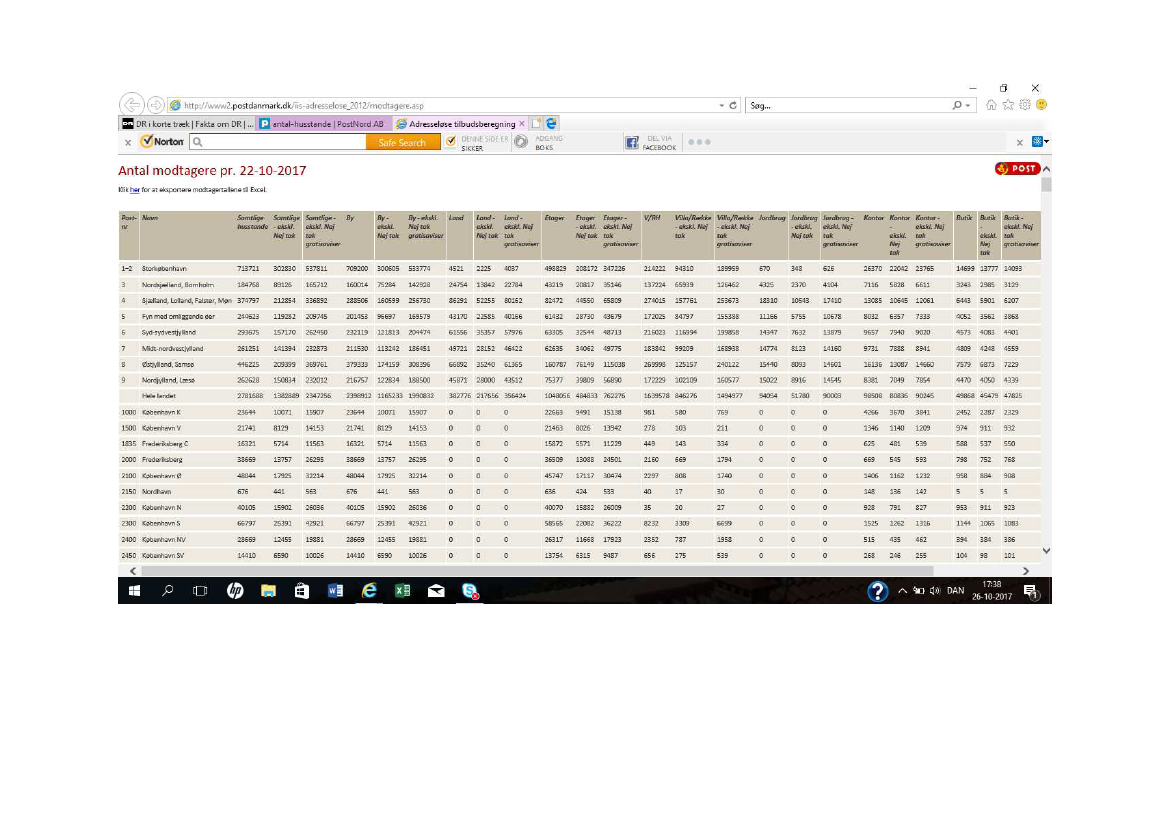This screenshot has width=1169, height=827.
Task: Click the horizontal scrollbar right arrow
Action: pyautogui.click(x=1025, y=570)
